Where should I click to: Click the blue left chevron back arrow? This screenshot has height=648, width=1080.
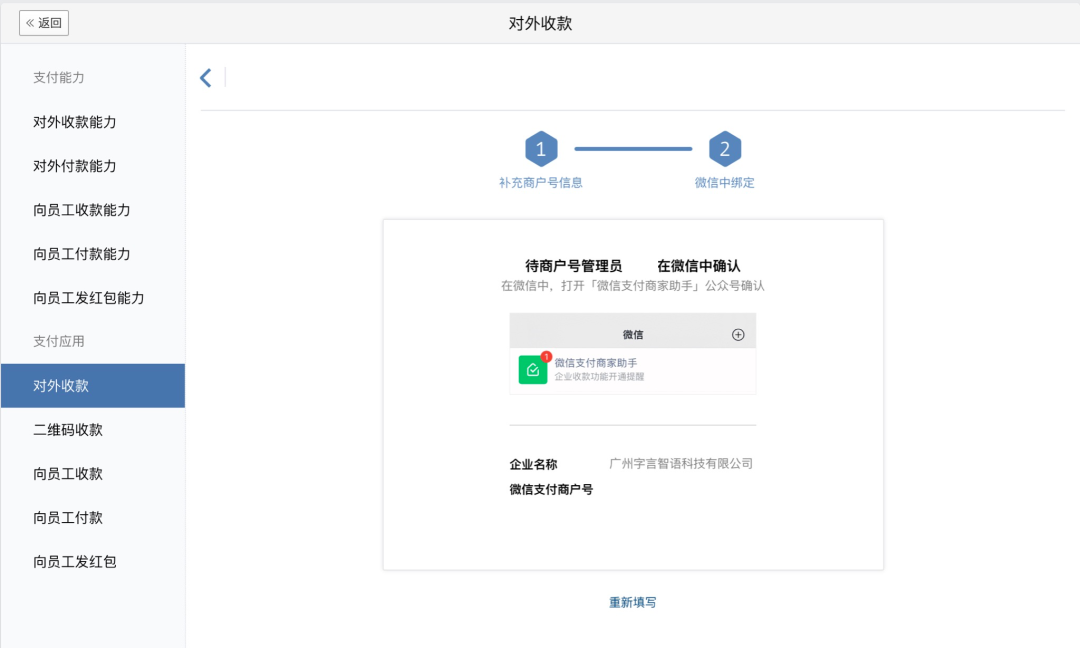pyautogui.click(x=206, y=78)
